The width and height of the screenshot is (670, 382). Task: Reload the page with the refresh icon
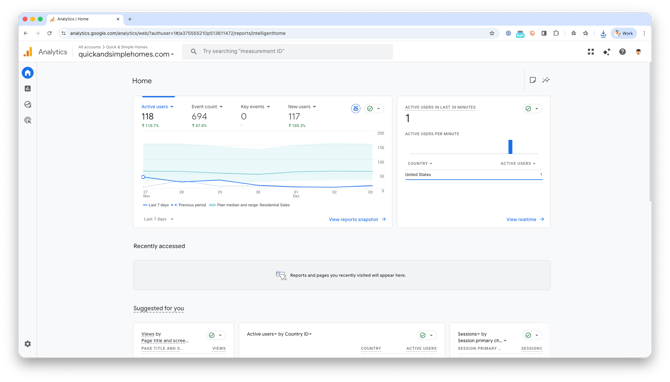pos(50,33)
